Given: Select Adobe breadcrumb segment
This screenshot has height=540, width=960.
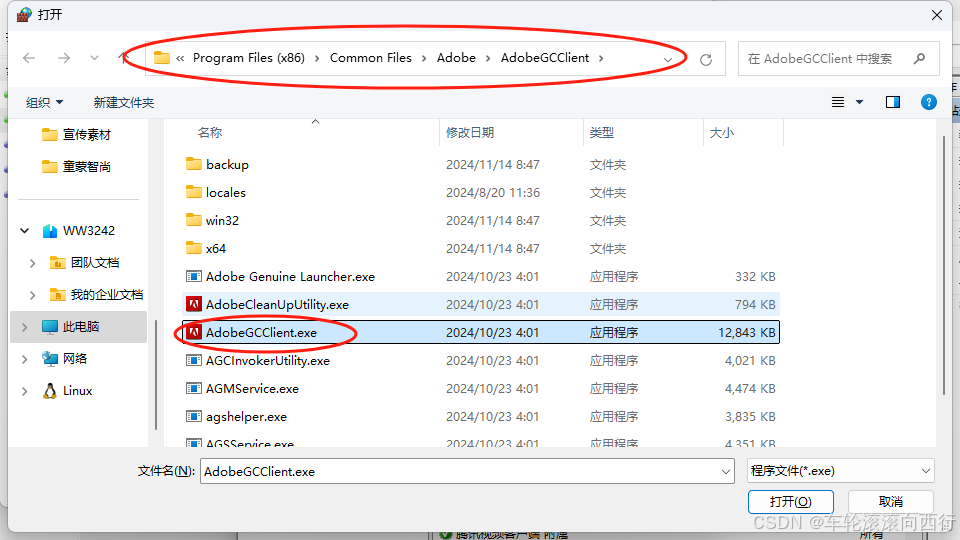Looking at the screenshot, I should coord(456,58).
